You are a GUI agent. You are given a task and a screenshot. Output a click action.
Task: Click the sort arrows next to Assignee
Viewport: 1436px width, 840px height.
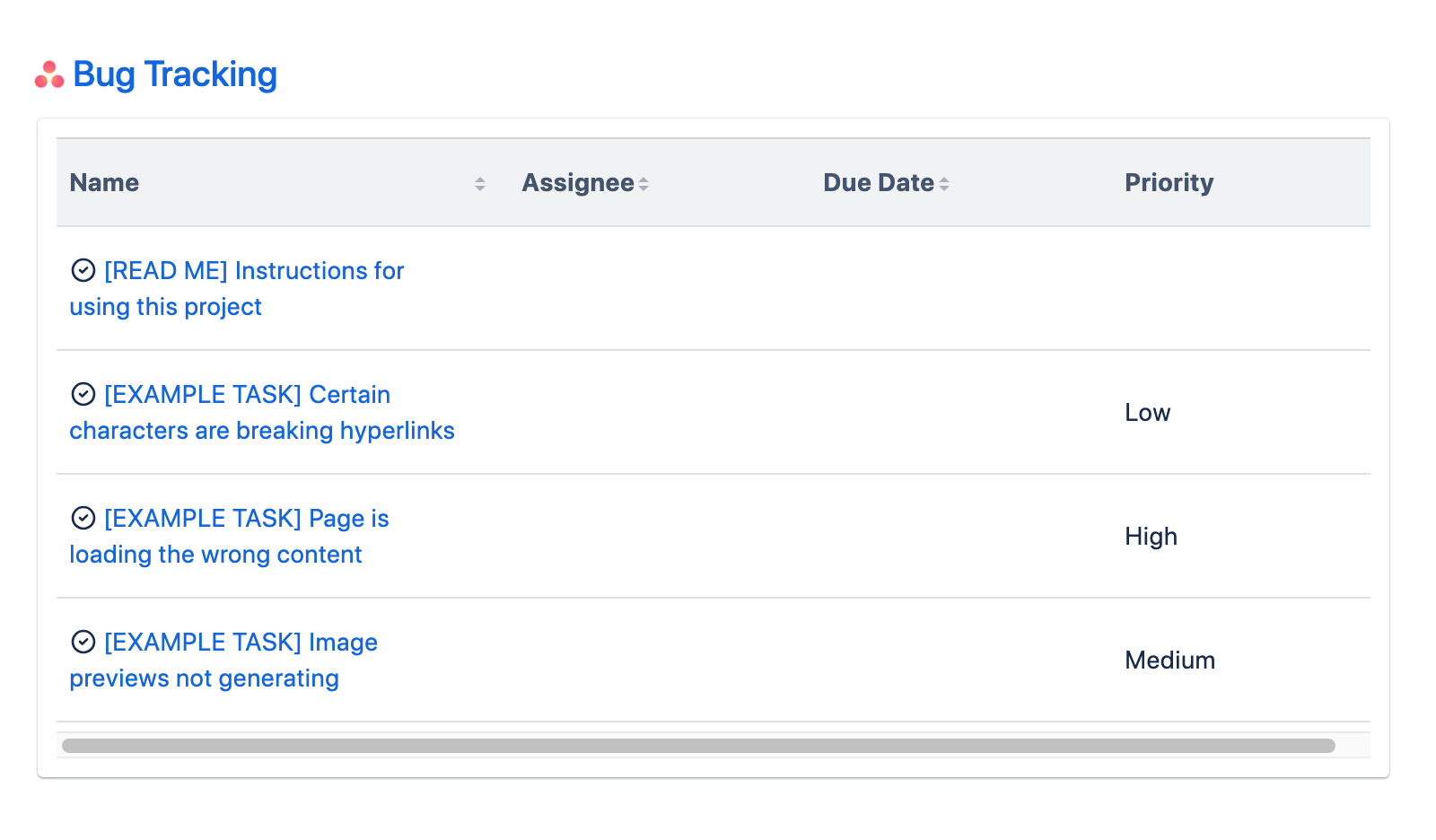(x=644, y=184)
